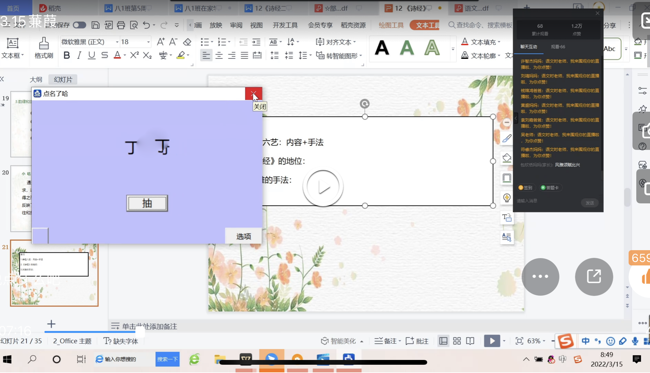Screen dimensions: 650x373
Task: Select justify text alignment
Action: click(245, 55)
